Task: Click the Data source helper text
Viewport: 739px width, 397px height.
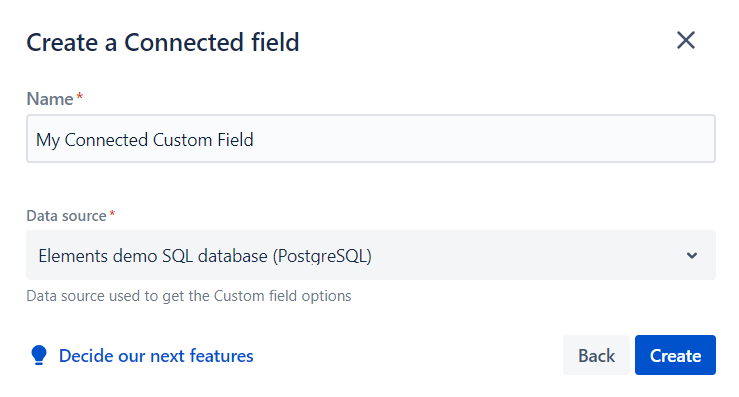Action: (189, 296)
